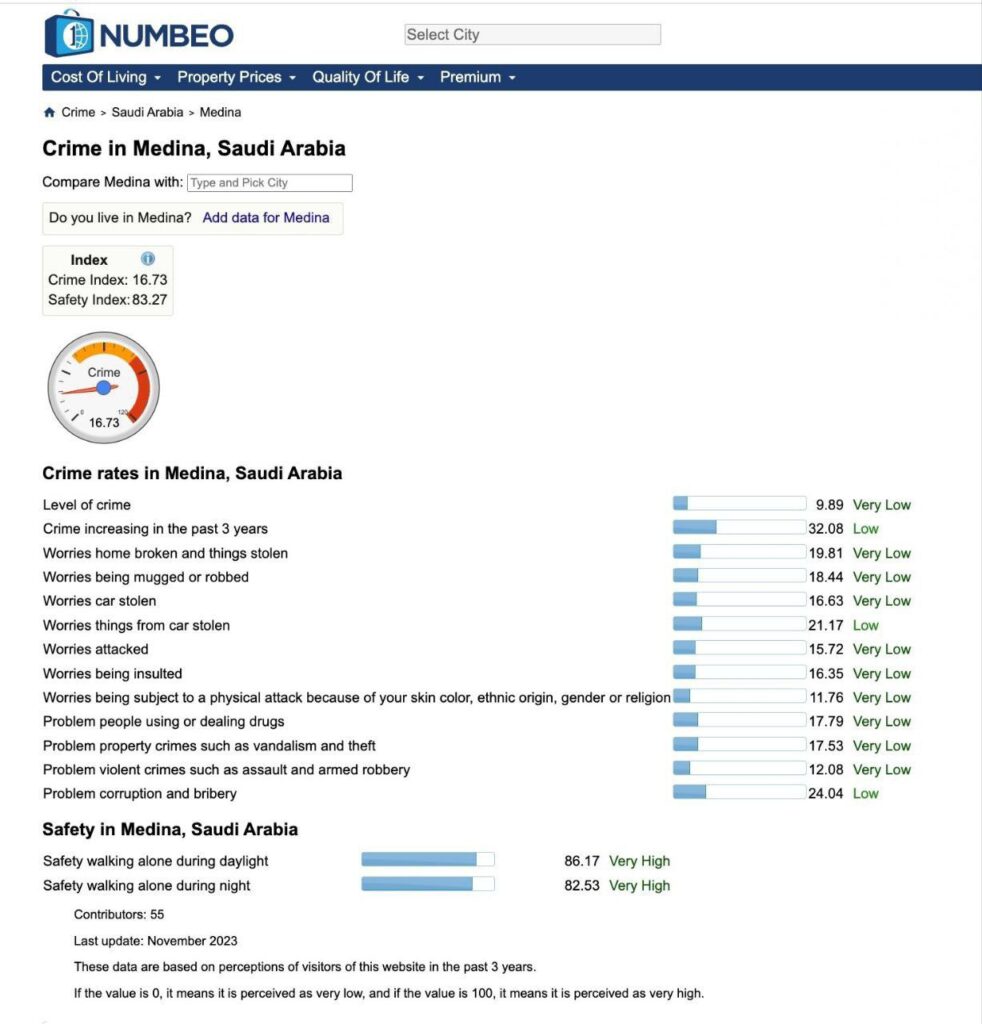Image resolution: width=982 pixels, height=1024 pixels.
Task: Click the Crime Index: 16.73 text
Action: (108, 280)
